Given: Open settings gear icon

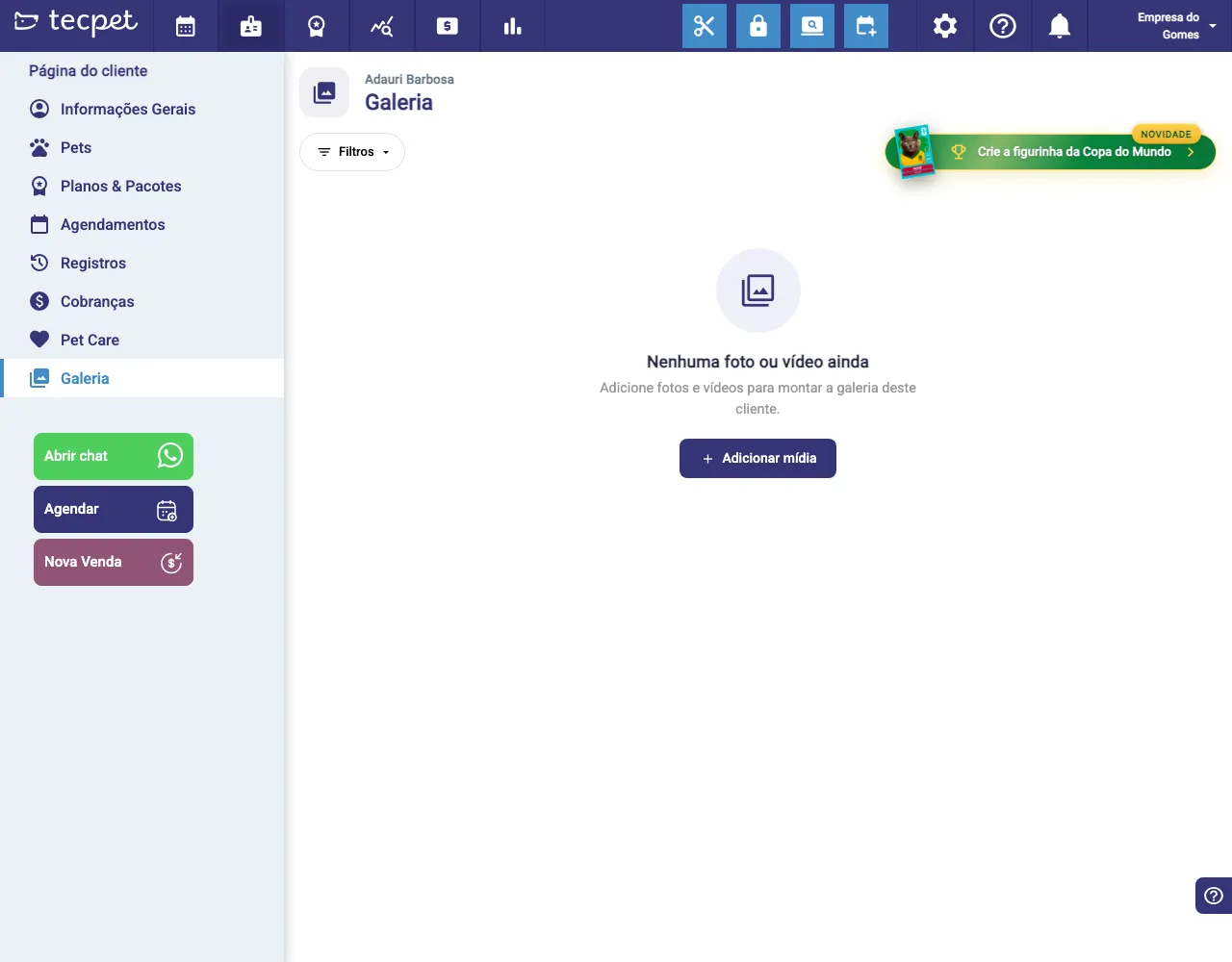Looking at the screenshot, I should [945, 26].
